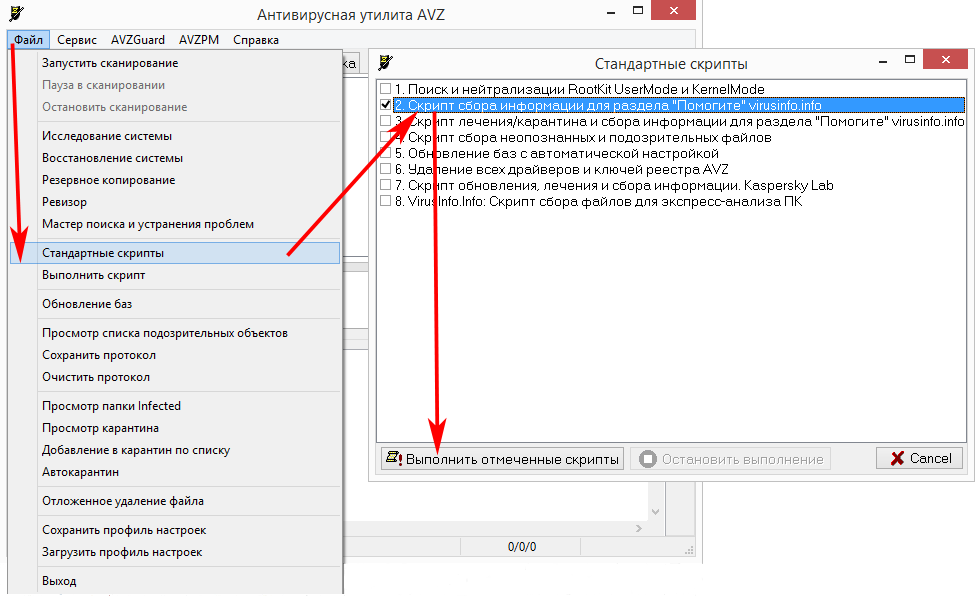Click the AVZ icon in Стандартные скрипты title bar
This screenshot has height=596, width=975.
click(x=386, y=62)
